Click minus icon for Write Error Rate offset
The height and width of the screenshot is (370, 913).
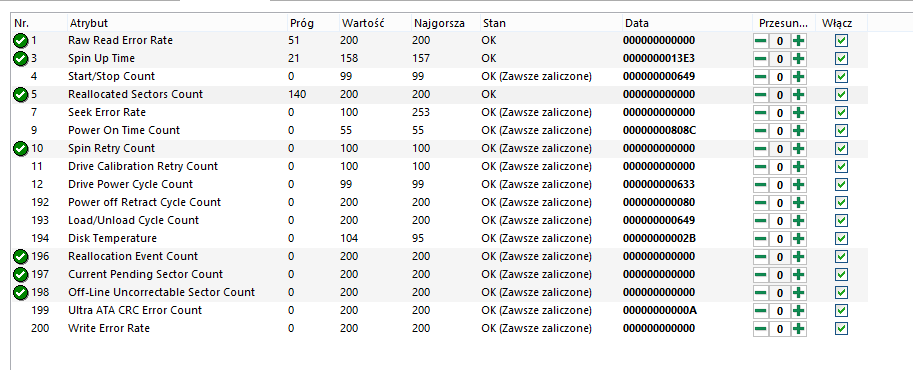tap(760, 329)
